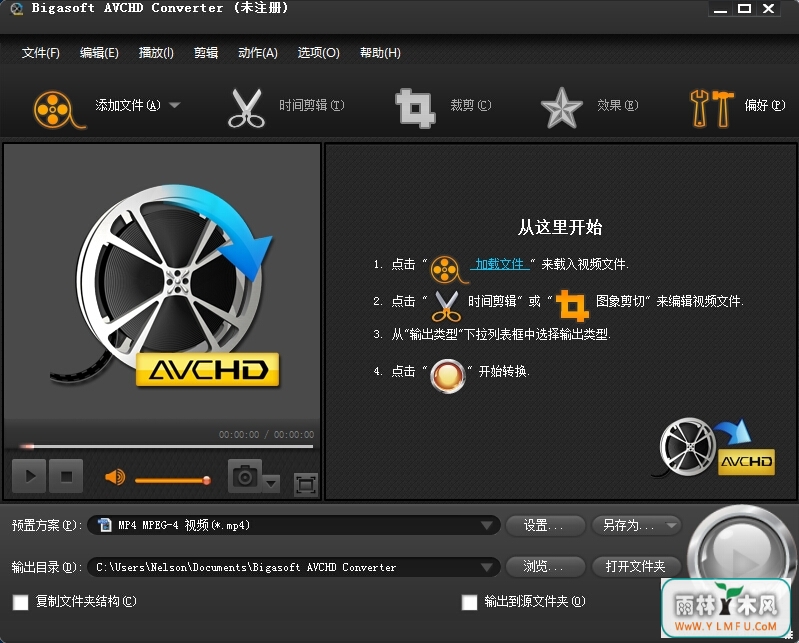The image size is (799, 643).
Task: Open the 帮助(H) menu
Action: point(380,52)
